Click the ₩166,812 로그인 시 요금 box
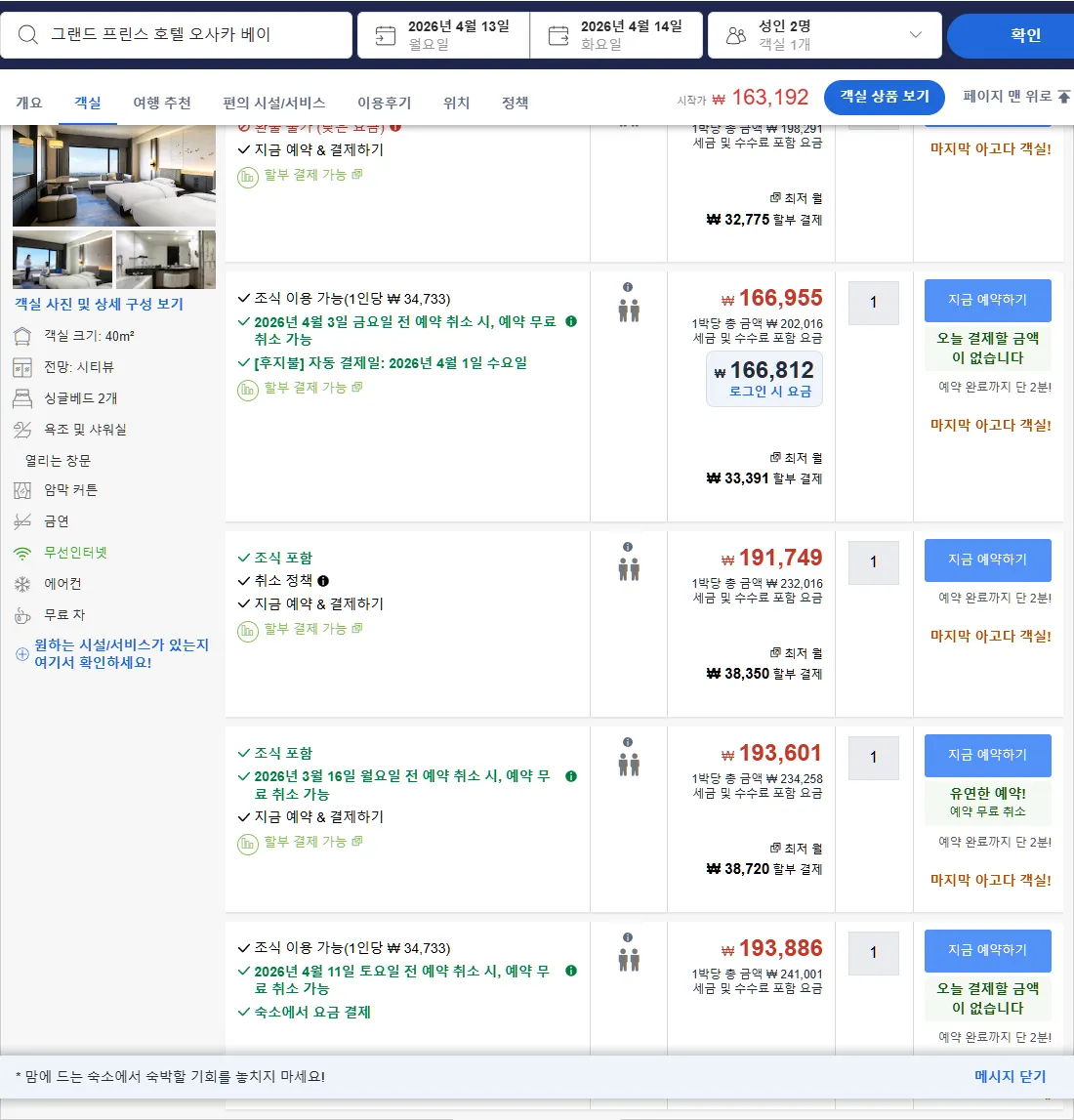This screenshot has height=1120, width=1074. click(764, 379)
